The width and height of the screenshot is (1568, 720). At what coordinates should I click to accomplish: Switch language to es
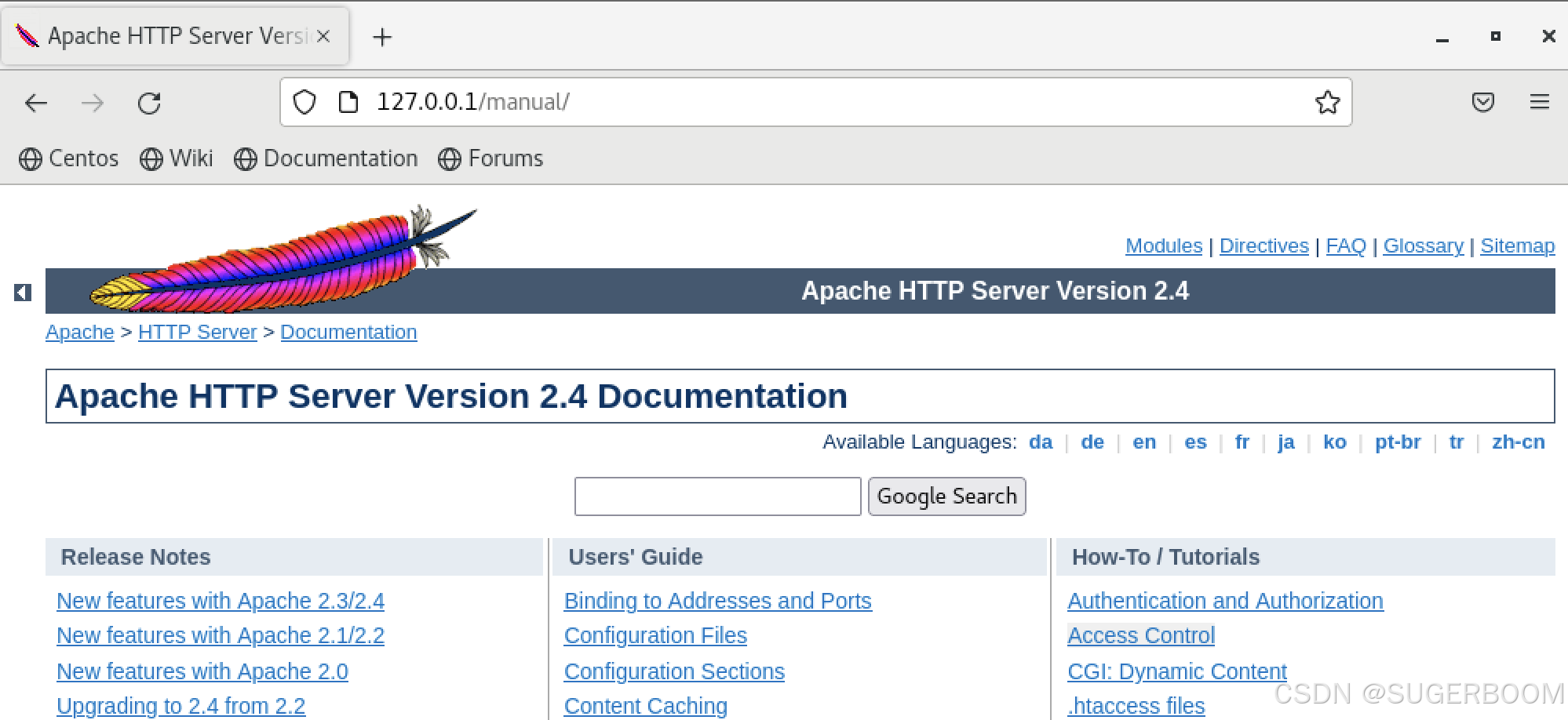[1195, 442]
